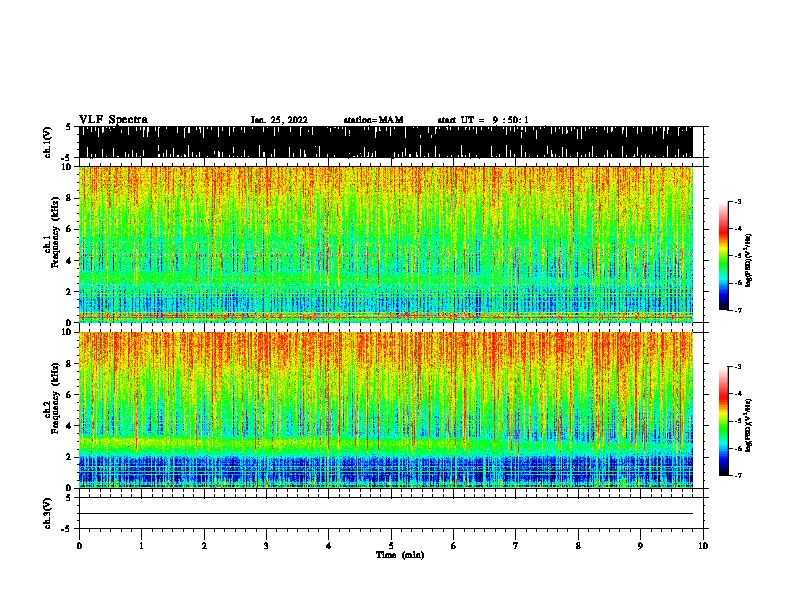Click the ch.2 spectrogram color scale bar
Image resolution: width=792 pixels, height=612 pixels.
pos(723,421)
